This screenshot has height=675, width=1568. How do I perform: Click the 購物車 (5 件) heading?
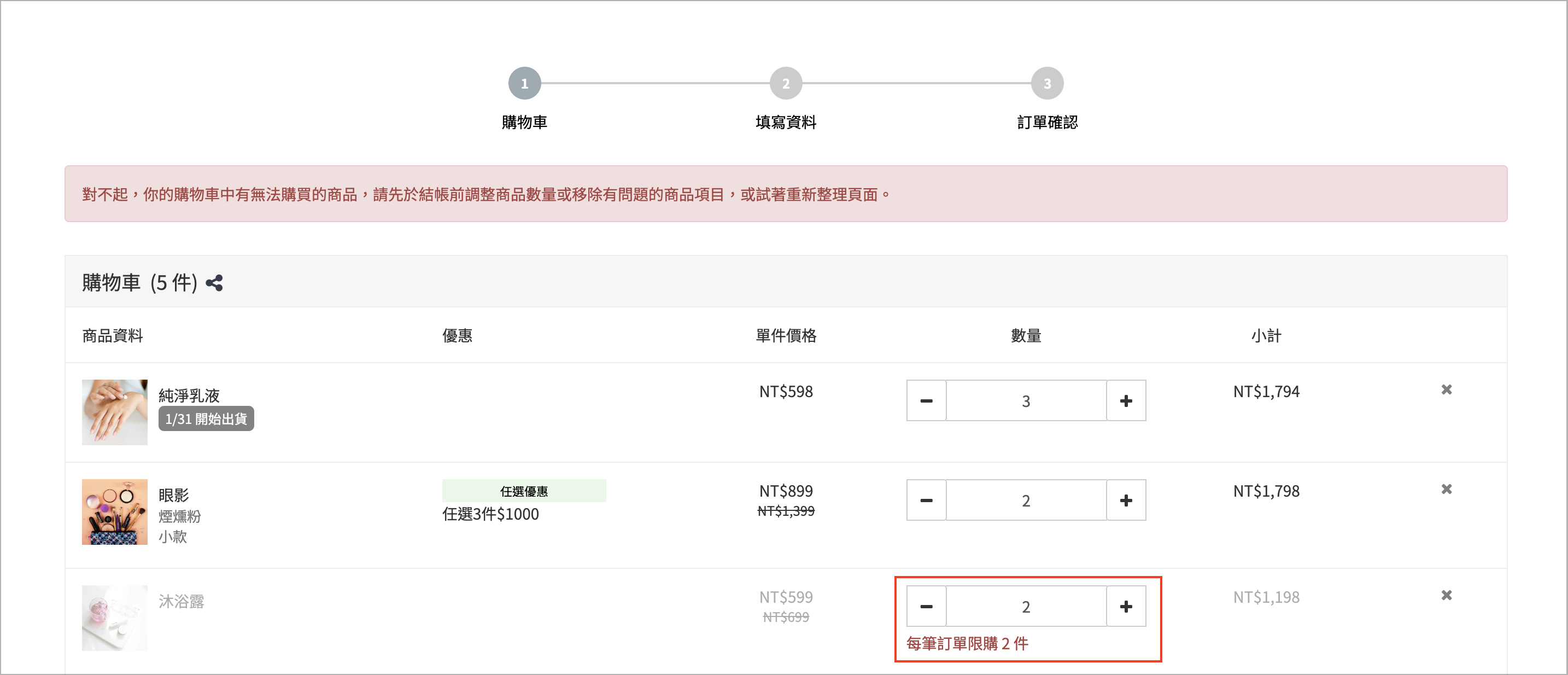(x=140, y=283)
